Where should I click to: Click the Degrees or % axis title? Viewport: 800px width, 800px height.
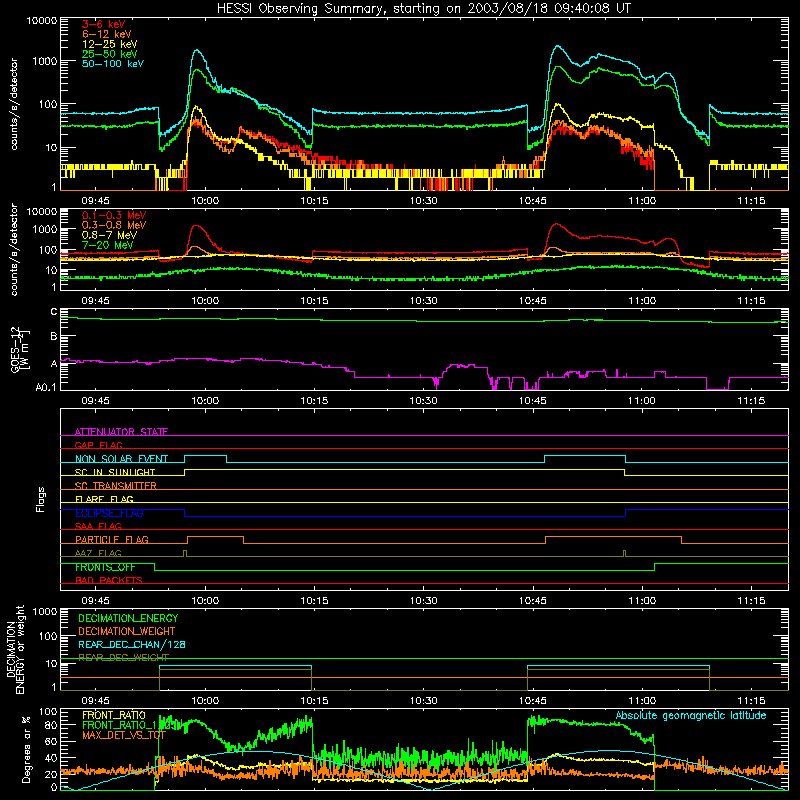pyautogui.click(x=27, y=749)
